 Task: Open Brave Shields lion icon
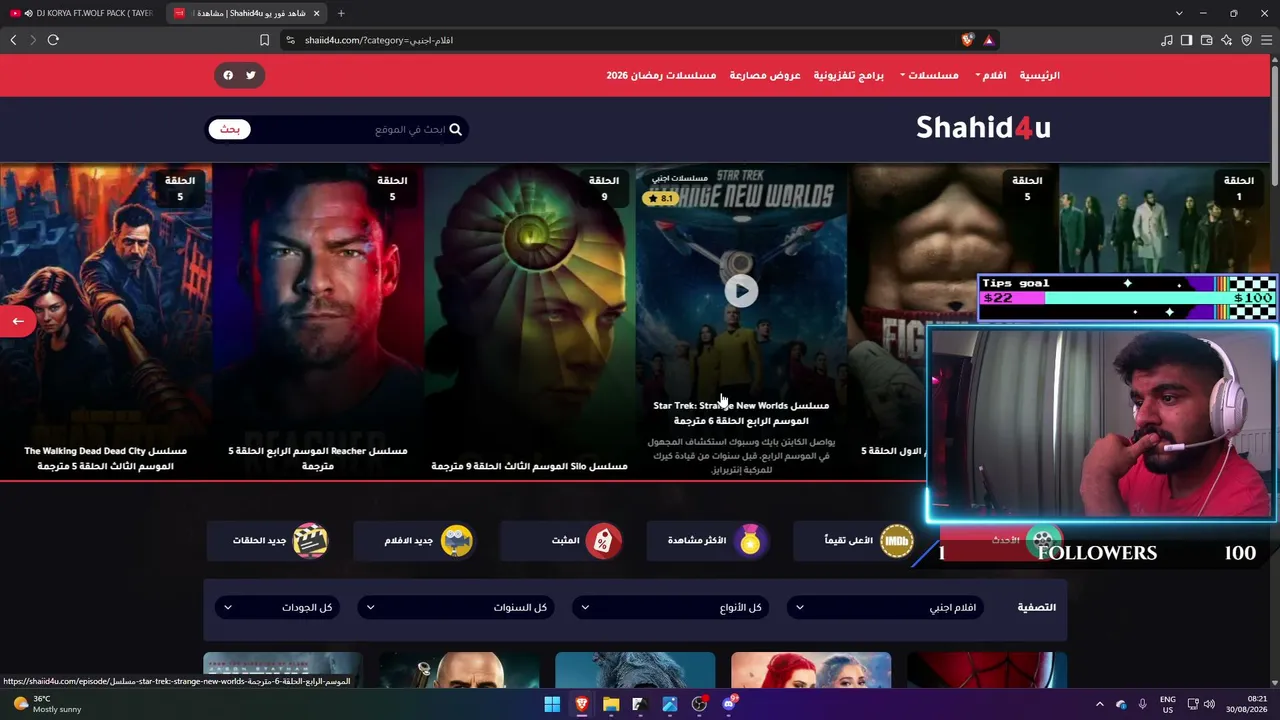pos(967,40)
